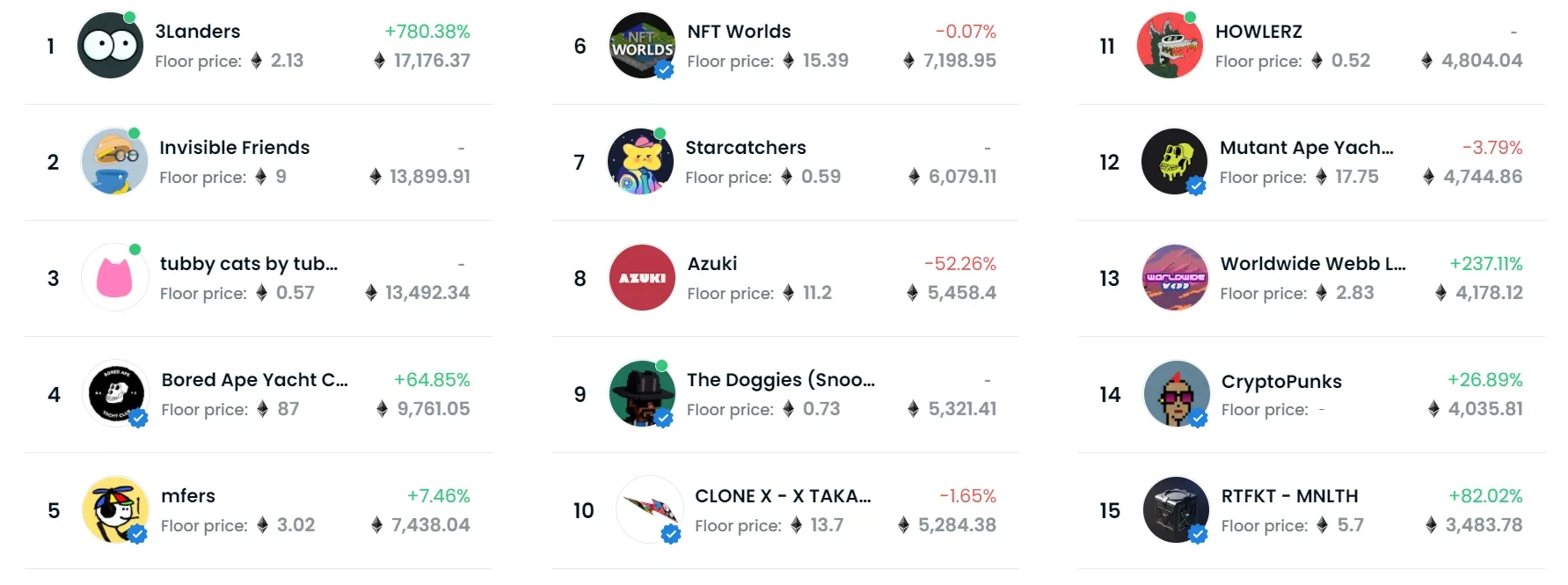Open the NFT Worlds logo icon

coord(642,45)
